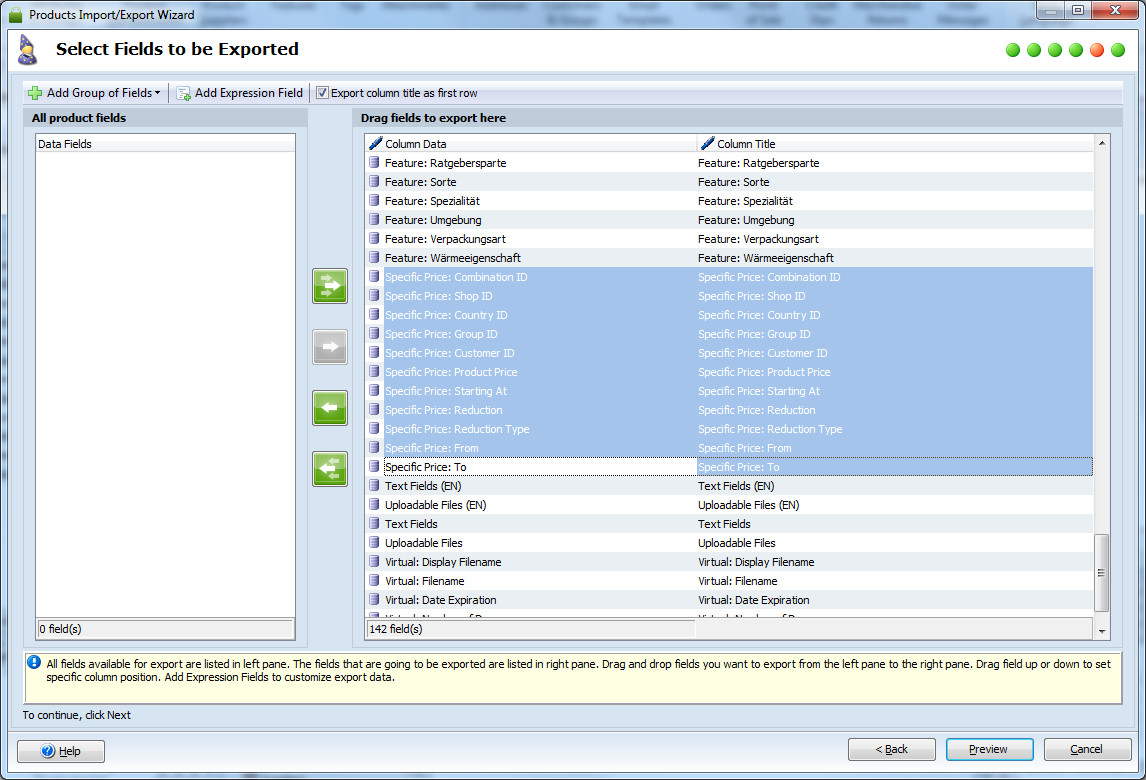Select the Text Fields row

click(729, 523)
